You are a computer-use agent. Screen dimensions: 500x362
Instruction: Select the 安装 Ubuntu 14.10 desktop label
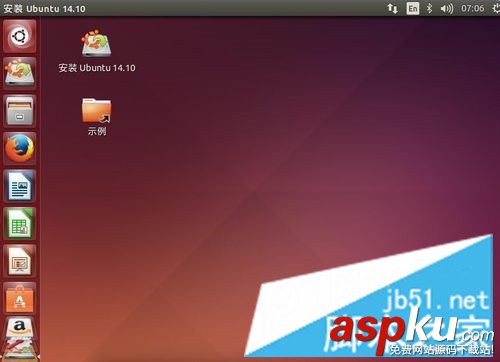97,68
